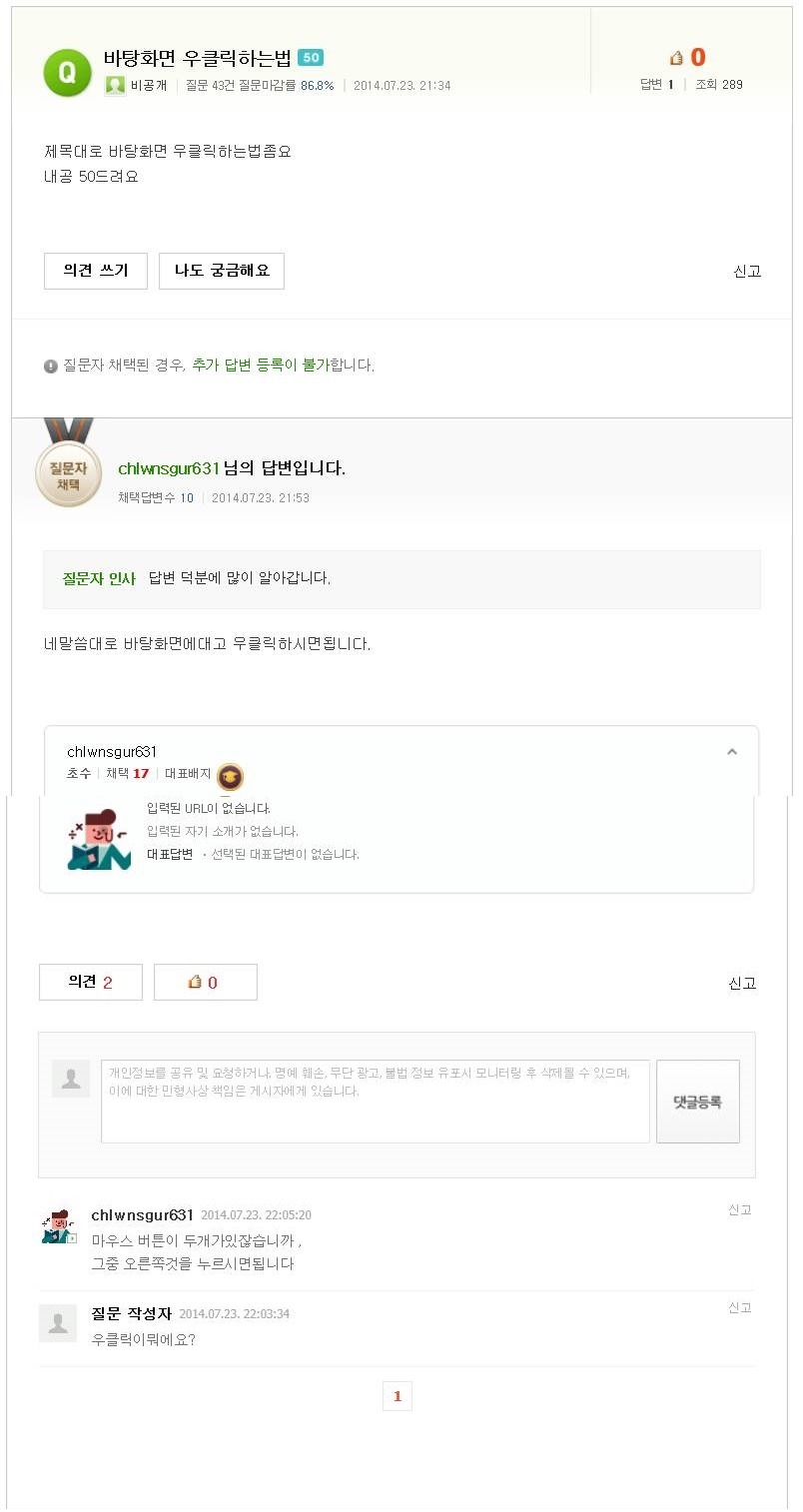Collapse the answerer profile card with the chevron
The width and height of the screenshot is (803, 1512).
tap(732, 750)
